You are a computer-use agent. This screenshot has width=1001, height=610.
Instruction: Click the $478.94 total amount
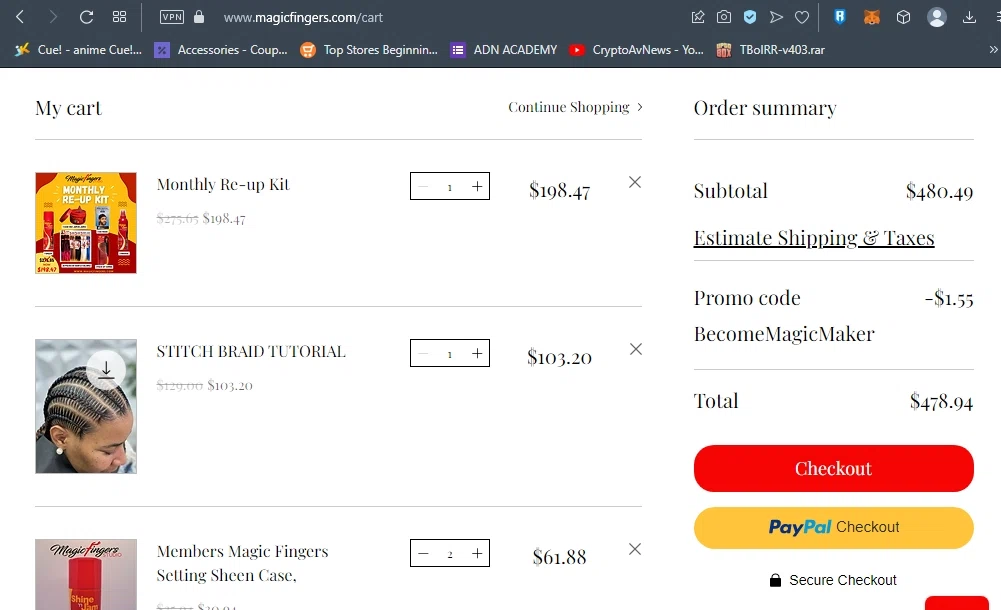(x=941, y=401)
